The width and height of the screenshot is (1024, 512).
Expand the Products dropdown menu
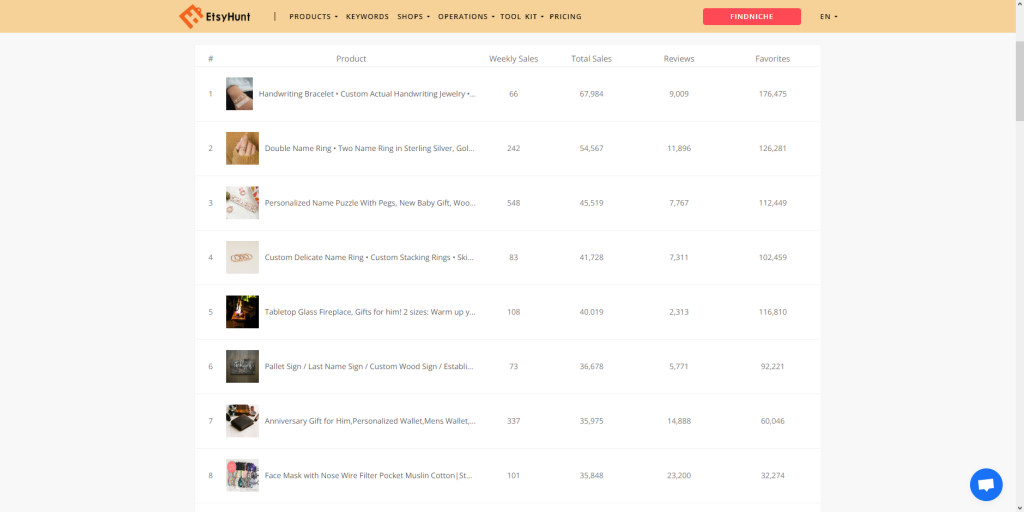(313, 17)
